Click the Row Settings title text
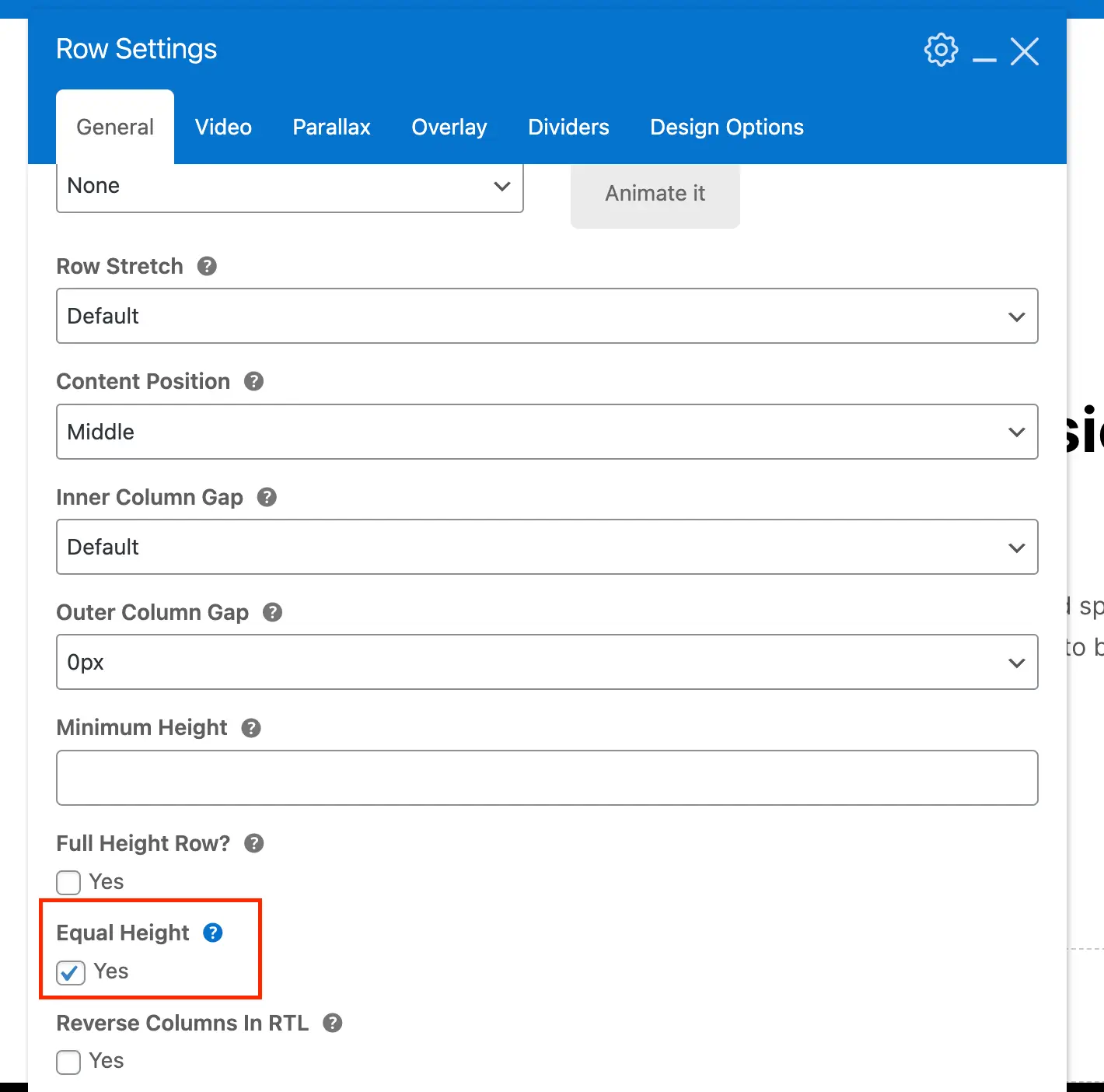Image resolution: width=1104 pixels, height=1092 pixels. click(x=137, y=49)
